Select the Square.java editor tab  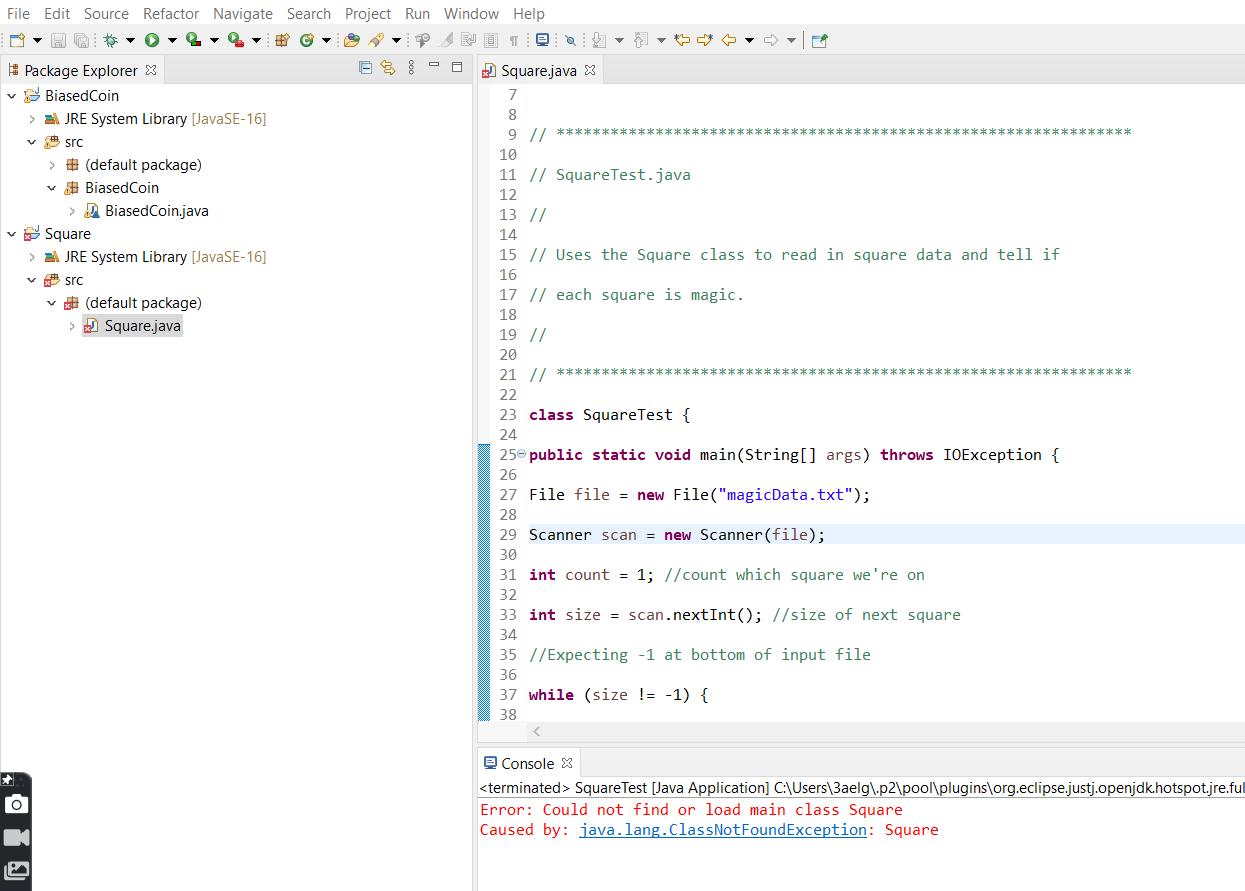point(538,70)
